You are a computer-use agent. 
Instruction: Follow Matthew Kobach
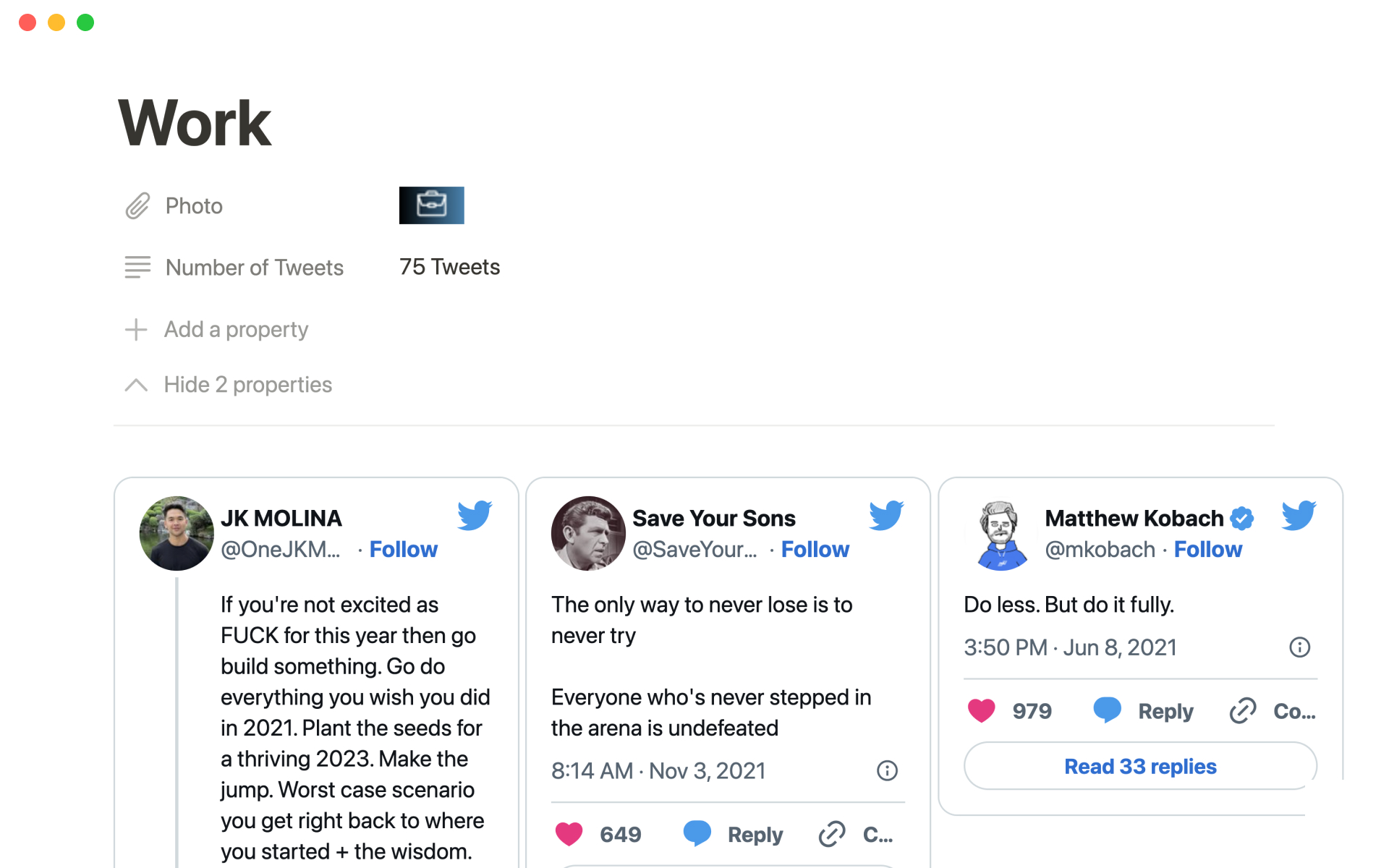click(1207, 550)
